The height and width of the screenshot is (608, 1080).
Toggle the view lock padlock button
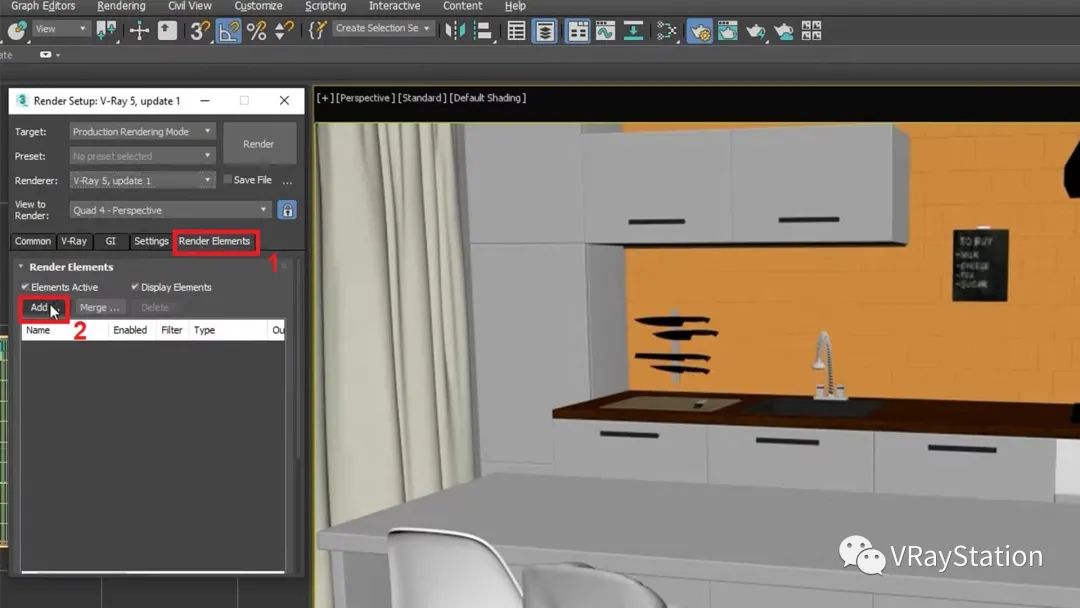[287, 210]
